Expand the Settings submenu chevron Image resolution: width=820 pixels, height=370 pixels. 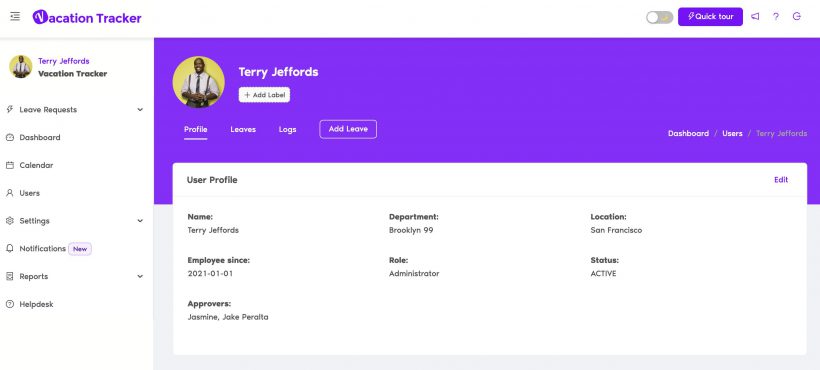point(140,221)
